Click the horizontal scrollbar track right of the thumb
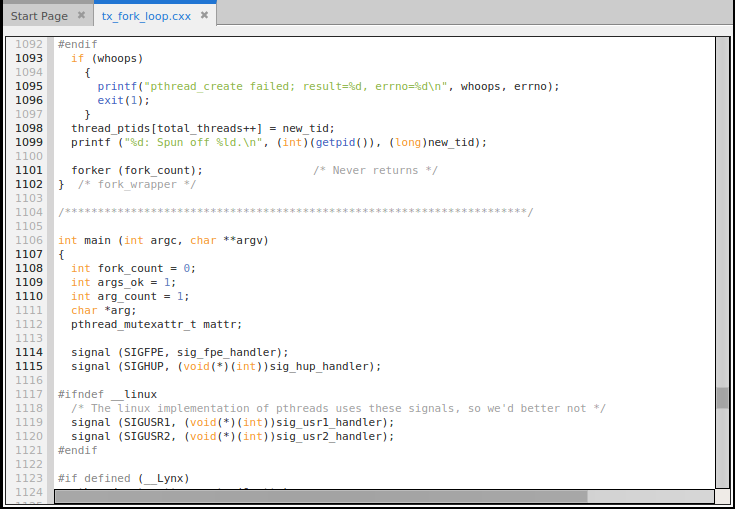This screenshot has height=509, width=735. click(650, 495)
